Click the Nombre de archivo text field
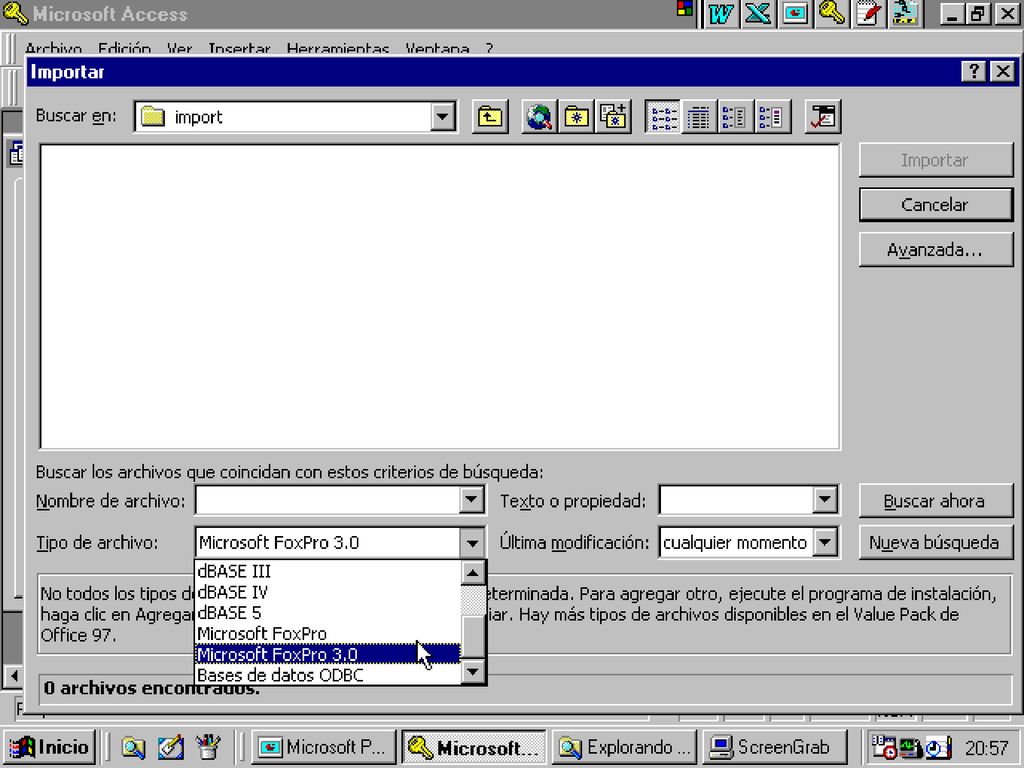The width and height of the screenshot is (1024, 768). tap(328, 501)
